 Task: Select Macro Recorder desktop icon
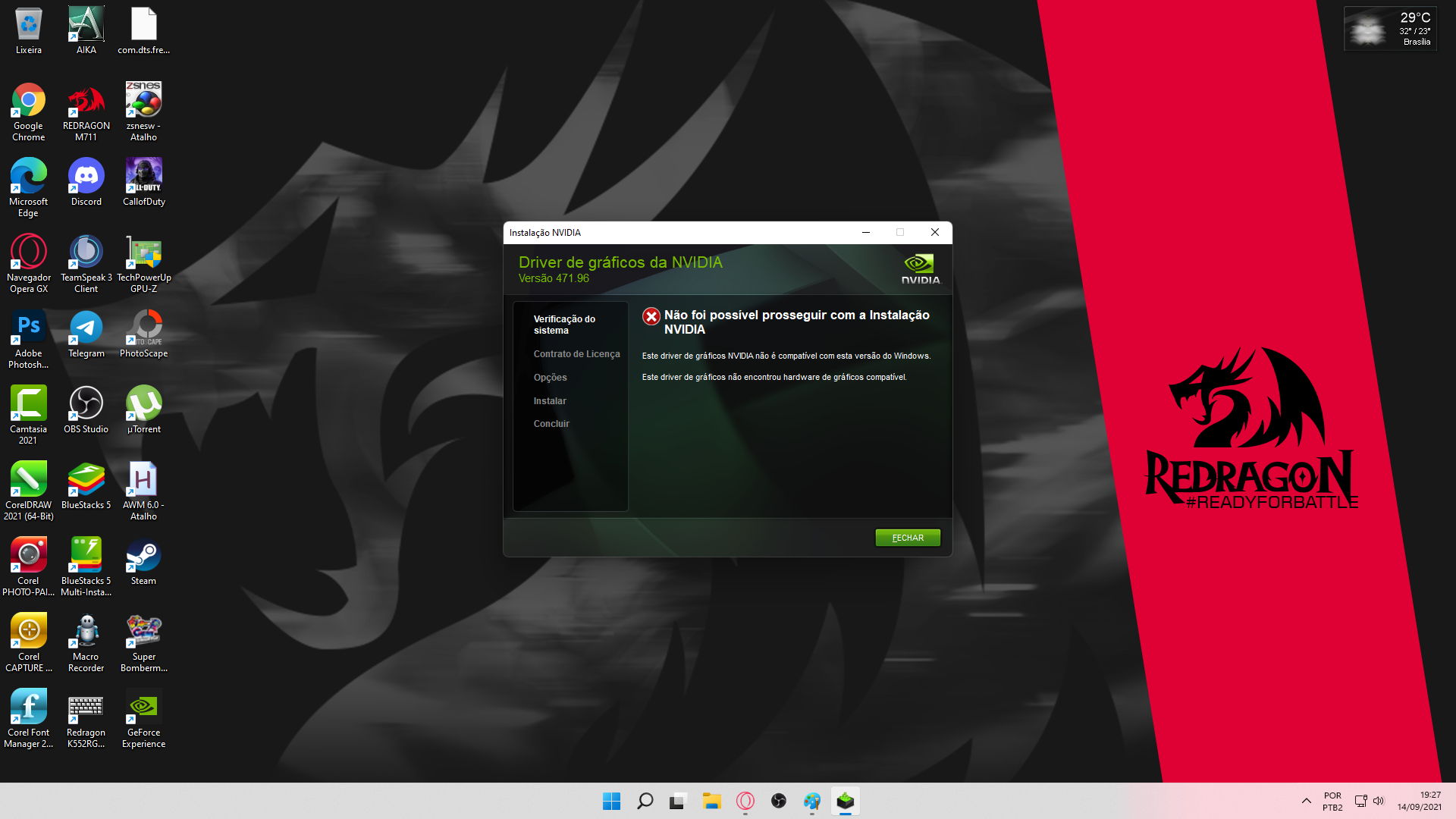(86, 643)
